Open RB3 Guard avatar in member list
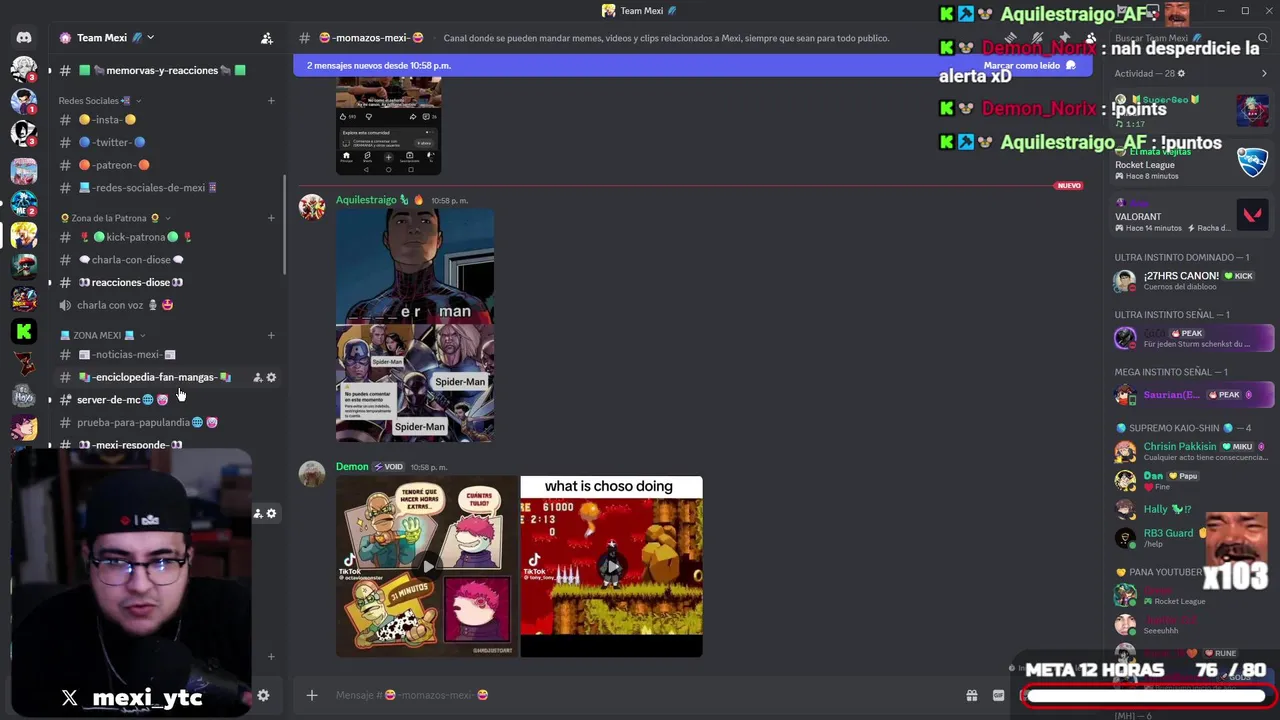The image size is (1280, 720). point(1125,538)
